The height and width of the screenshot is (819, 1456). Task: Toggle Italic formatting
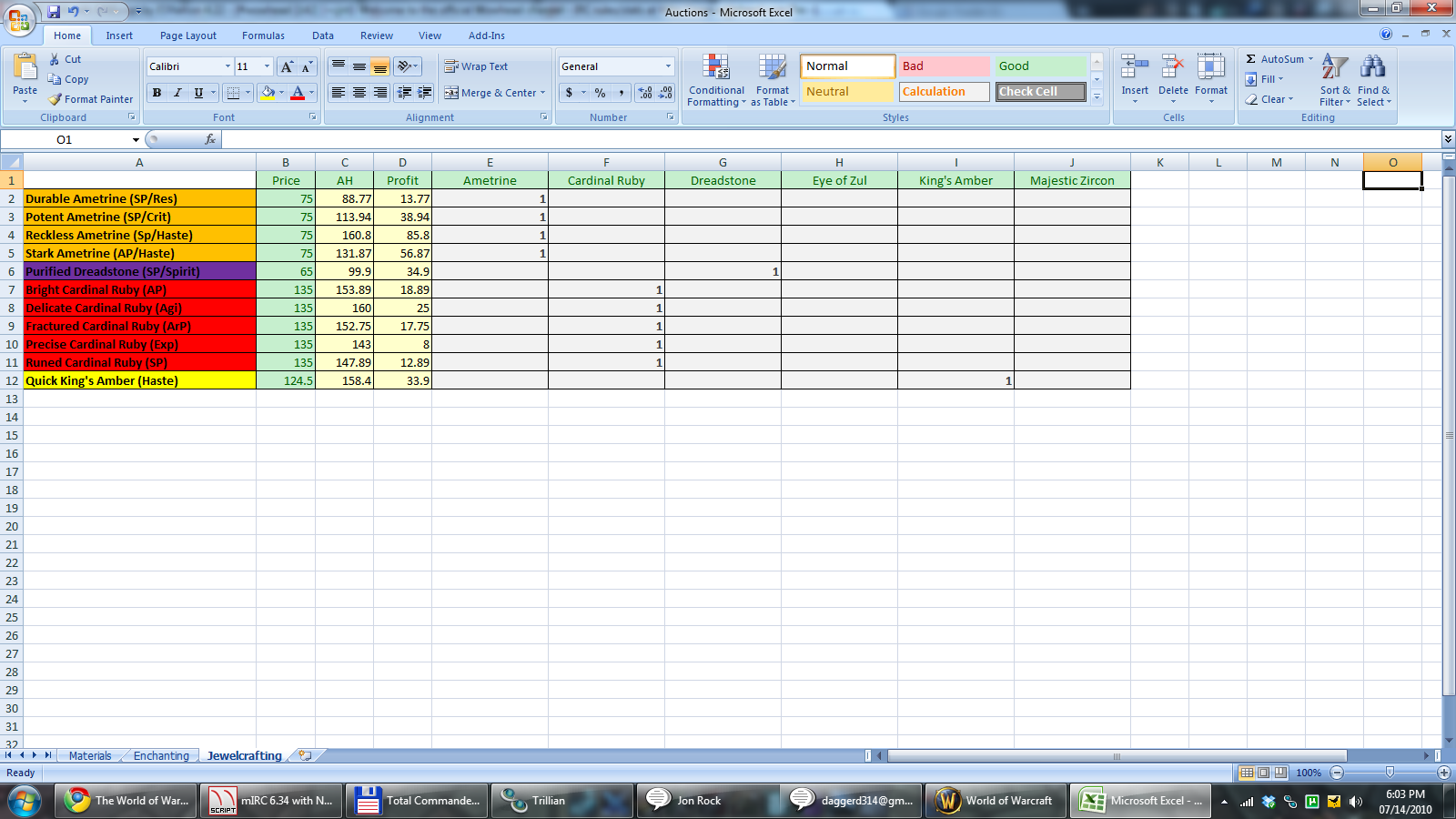click(x=177, y=93)
